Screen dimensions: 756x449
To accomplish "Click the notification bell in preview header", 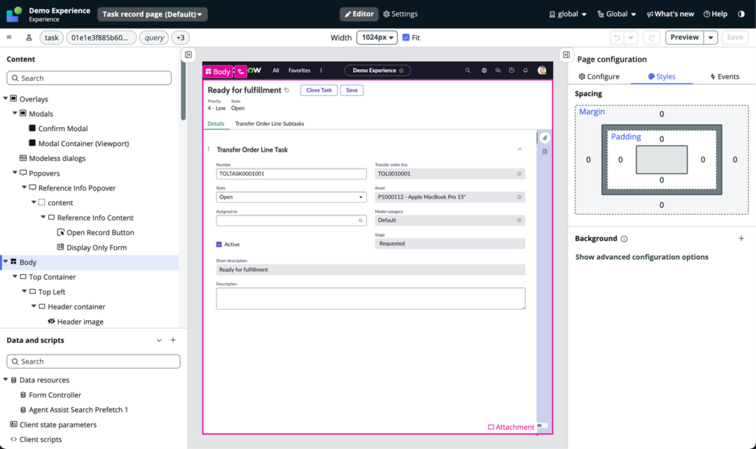I will point(525,70).
